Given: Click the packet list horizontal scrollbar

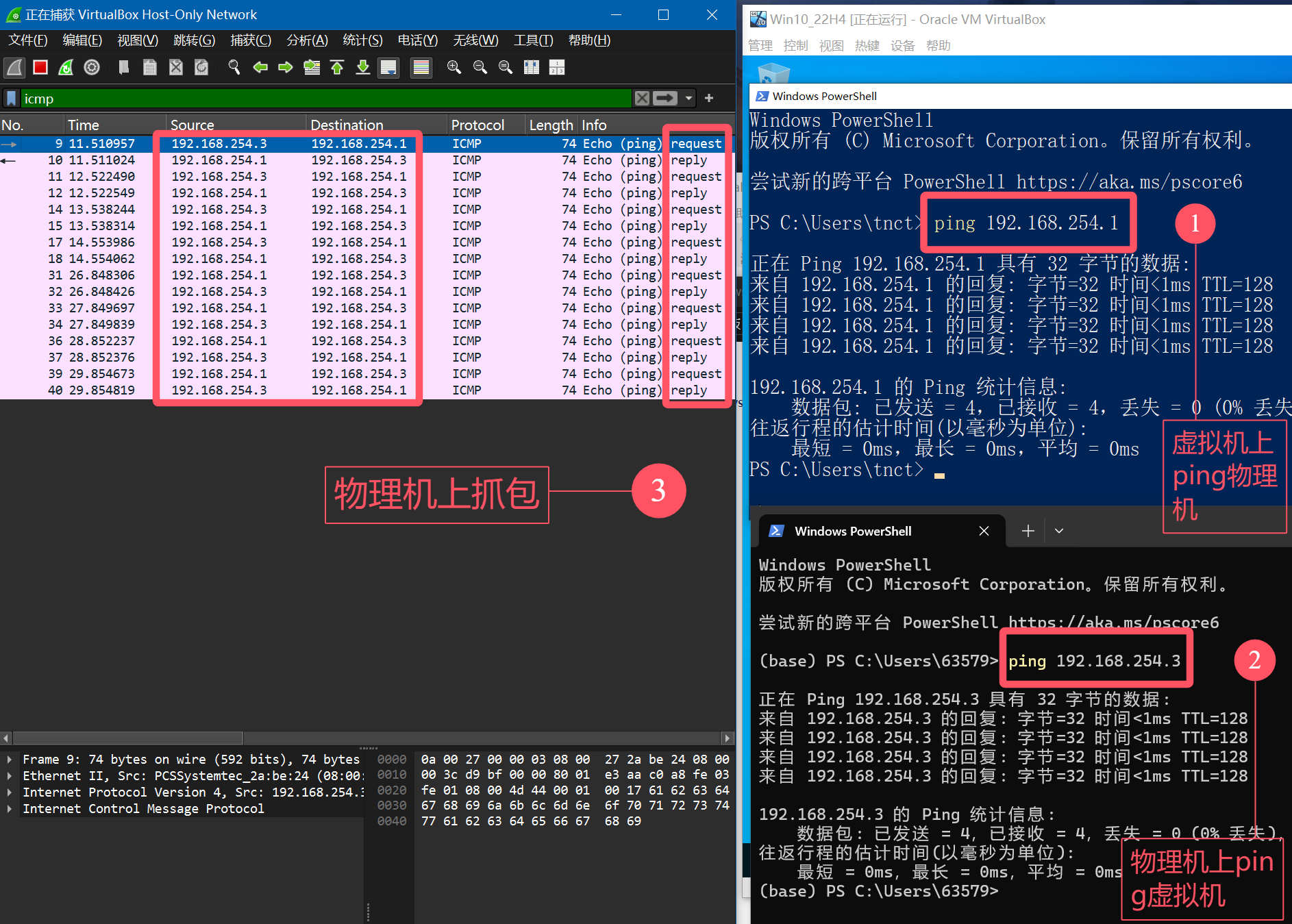Looking at the screenshot, I should pyautogui.click(x=127, y=738).
